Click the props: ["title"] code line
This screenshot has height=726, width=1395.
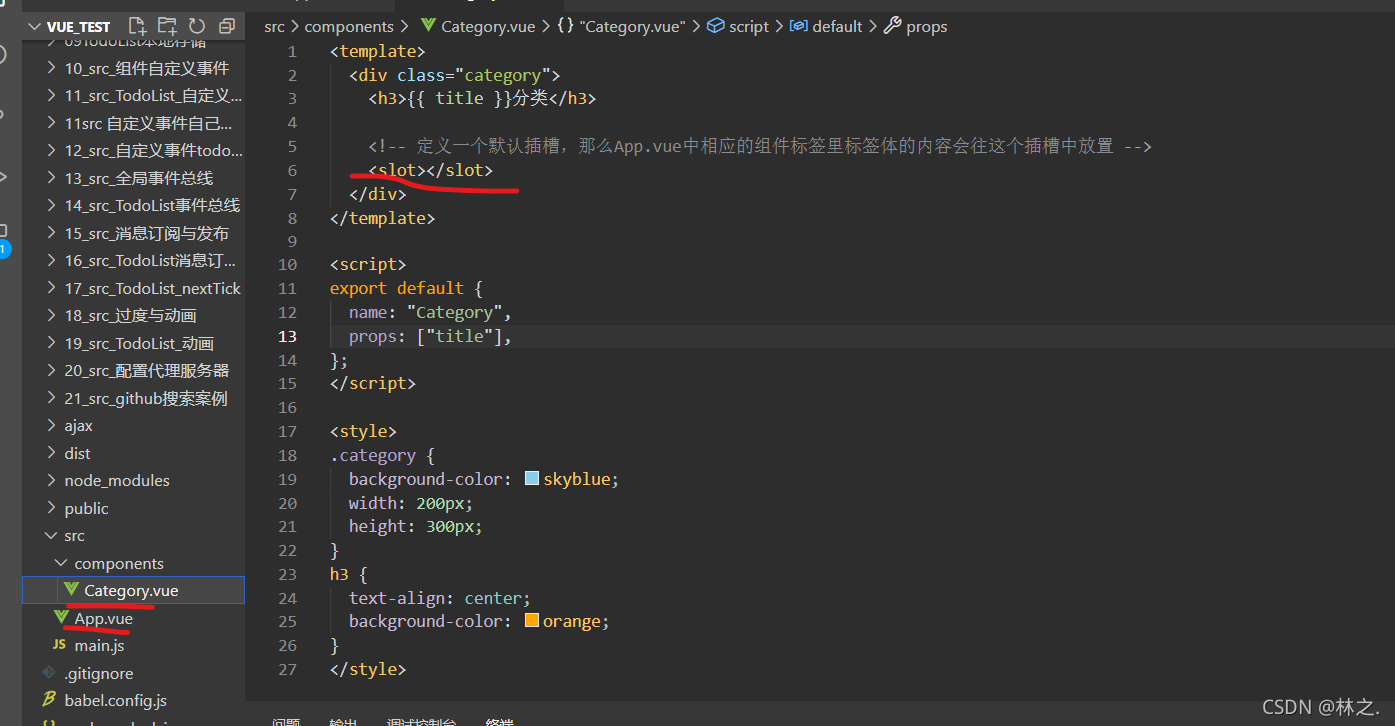pyautogui.click(x=431, y=336)
